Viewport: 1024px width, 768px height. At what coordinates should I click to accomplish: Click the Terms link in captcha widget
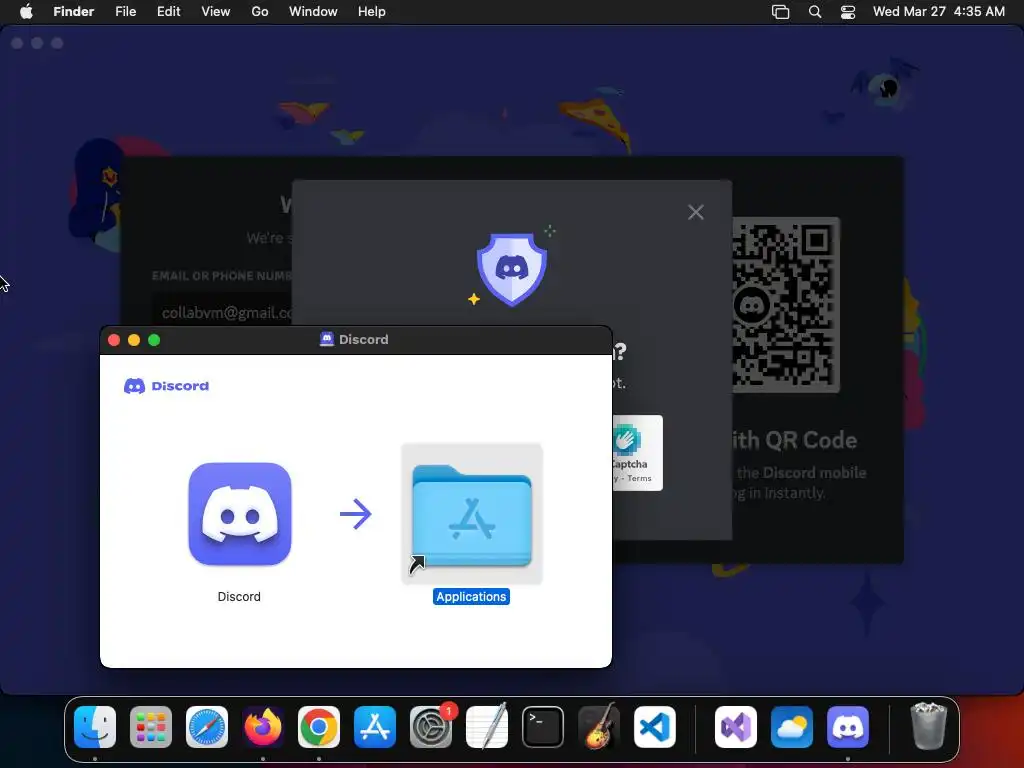639,478
